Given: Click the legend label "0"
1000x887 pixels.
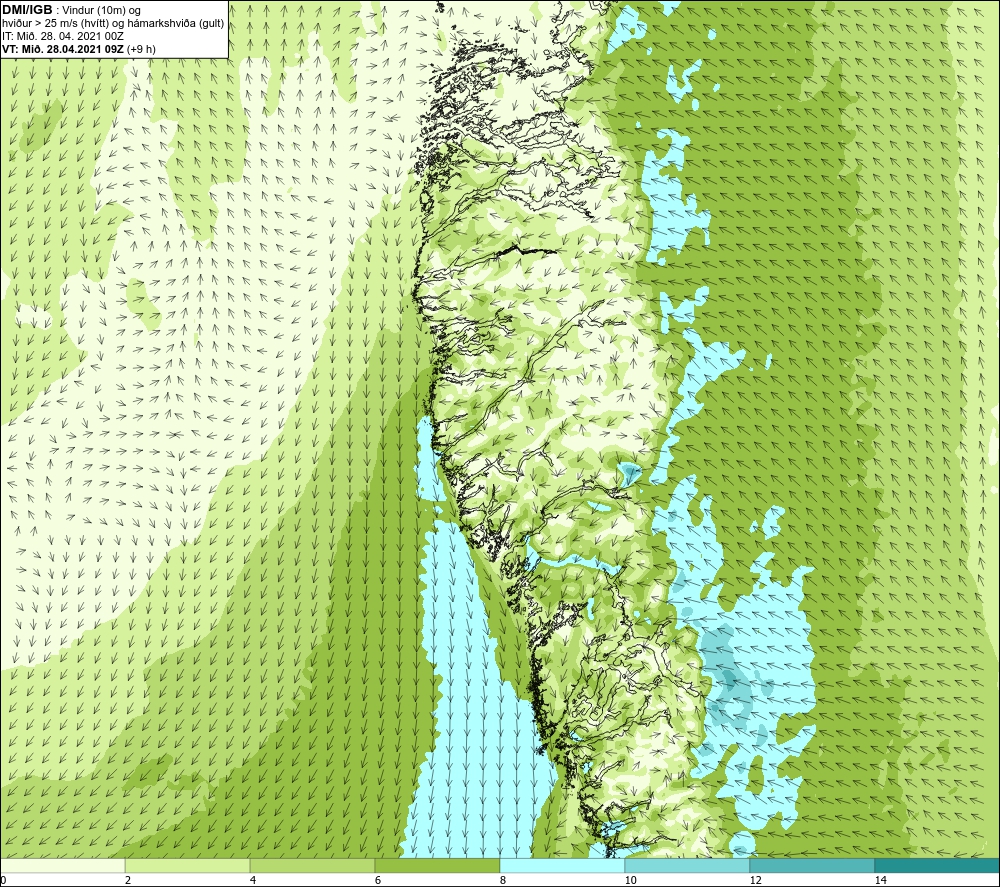Looking at the screenshot, I should click(x=3, y=881).
